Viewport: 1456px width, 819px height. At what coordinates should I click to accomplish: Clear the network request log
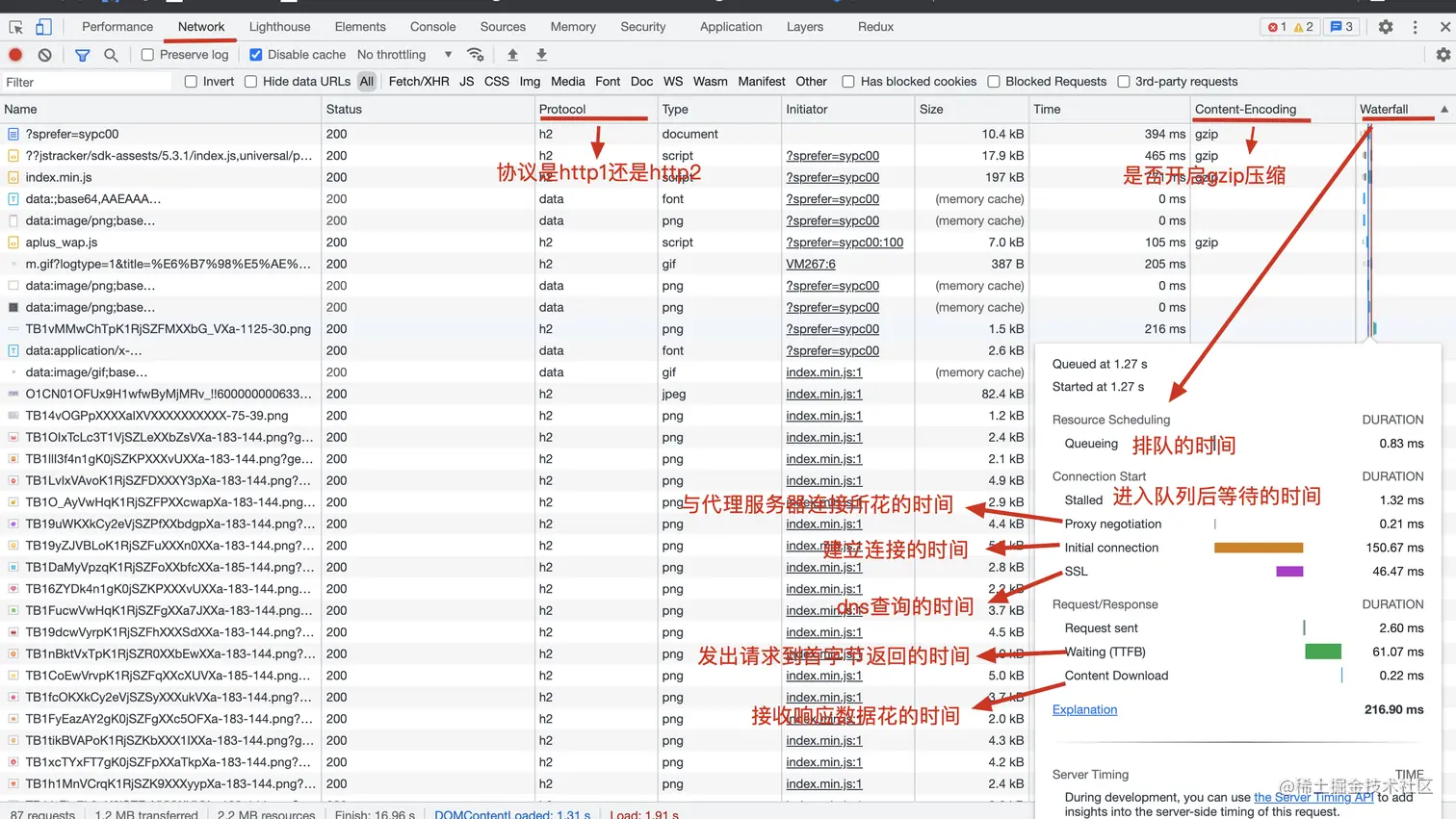[43, 55]
